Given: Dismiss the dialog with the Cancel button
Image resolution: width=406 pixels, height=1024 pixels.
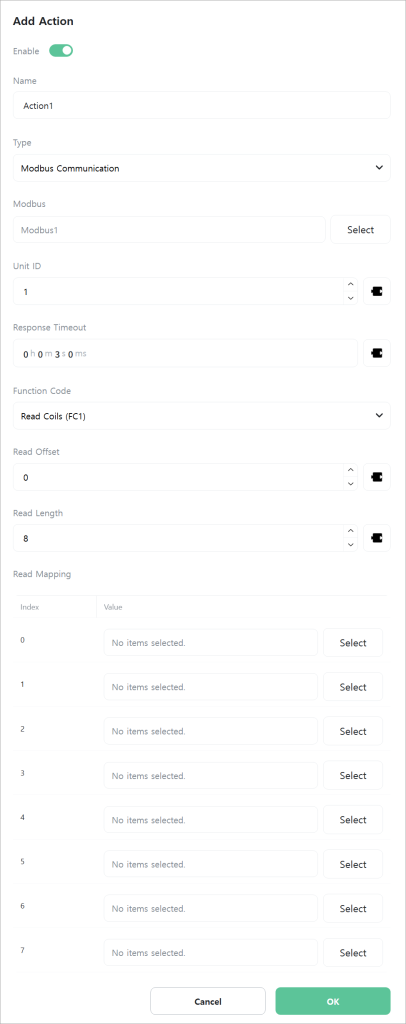Looking at the screenshot, I should [208, 1001].
